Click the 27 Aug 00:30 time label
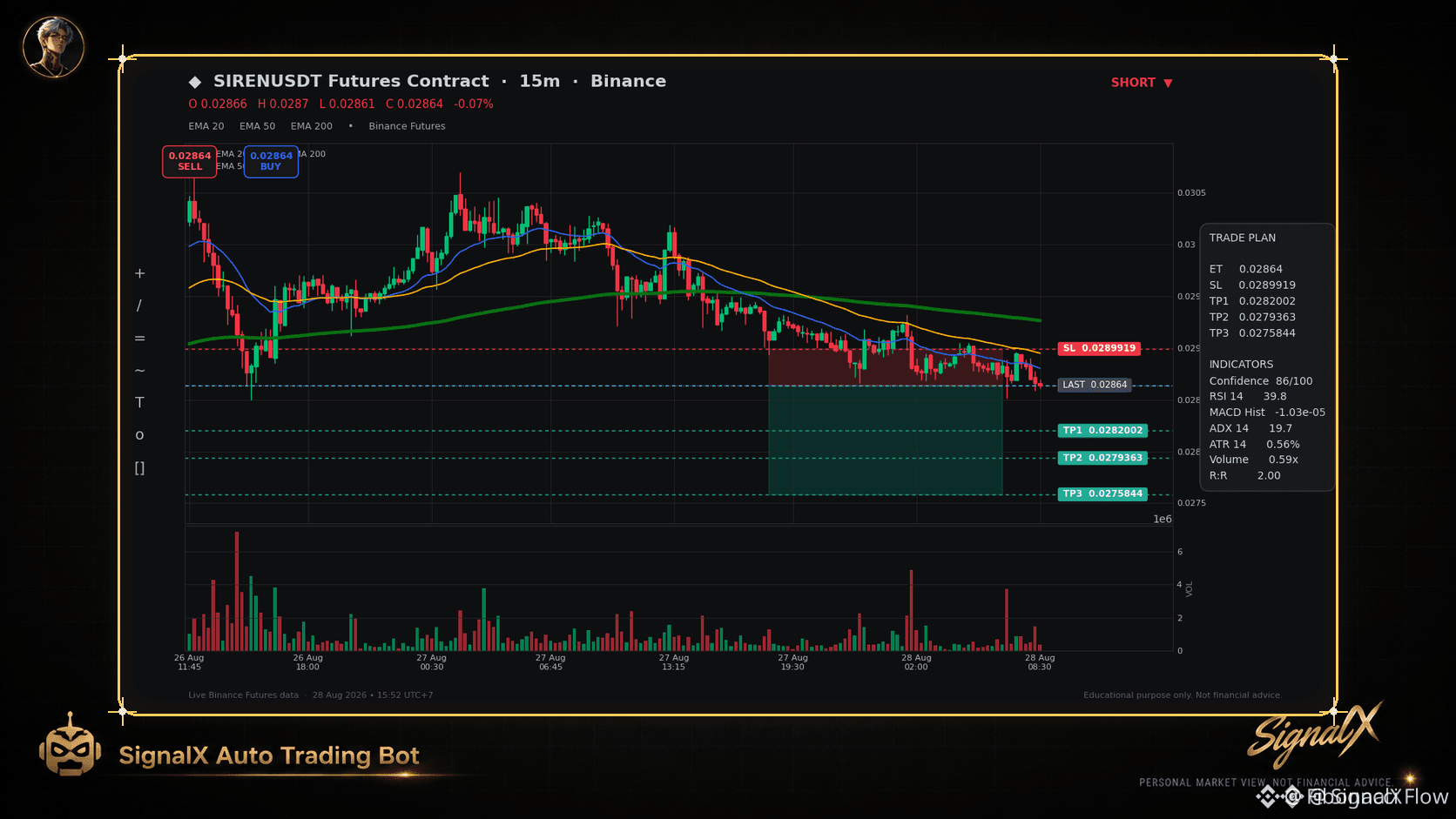Screen dimensions: 1456x819 click(x=431, y=662)
